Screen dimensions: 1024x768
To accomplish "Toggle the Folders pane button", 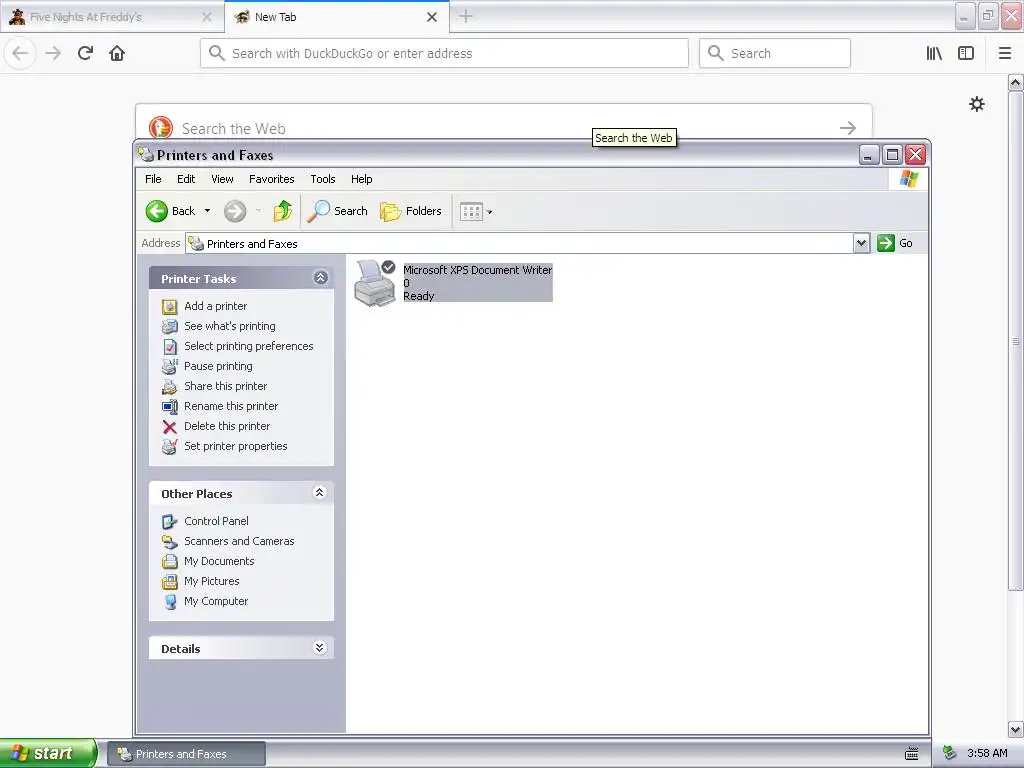I will point(411,211).
